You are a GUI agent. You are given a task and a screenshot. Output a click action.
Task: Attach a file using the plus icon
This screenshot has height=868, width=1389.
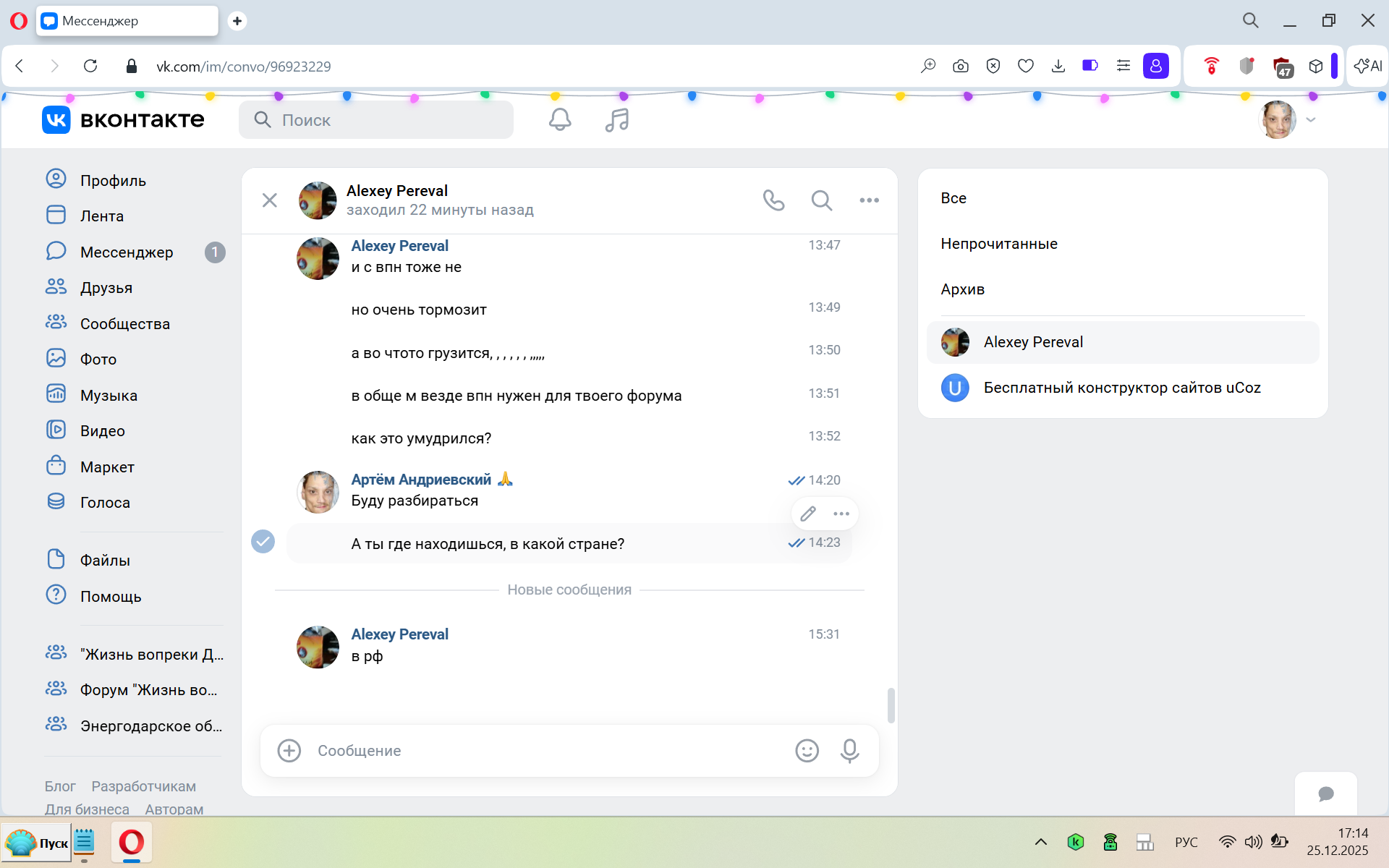[x=289, y=751]
